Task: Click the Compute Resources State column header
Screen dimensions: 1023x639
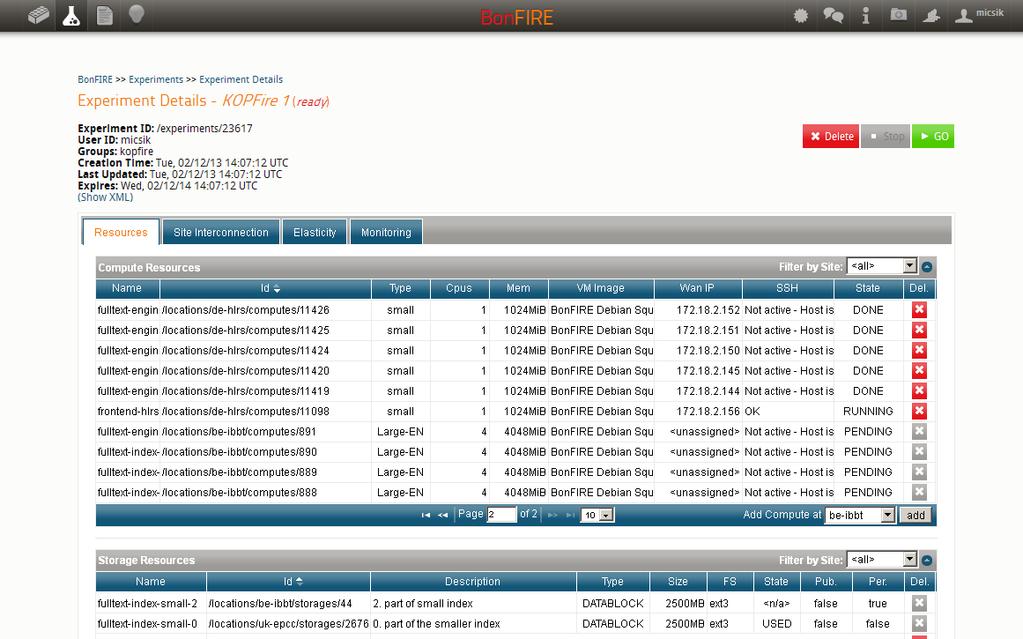Action: pos(868,288)
